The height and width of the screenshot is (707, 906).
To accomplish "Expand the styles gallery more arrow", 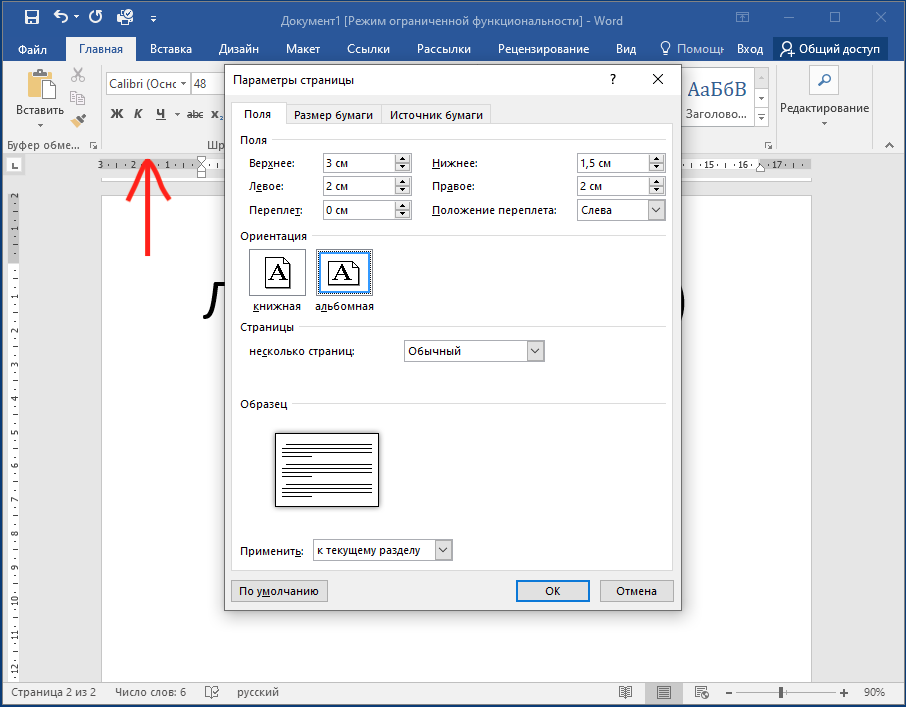I will pos(762,117).
